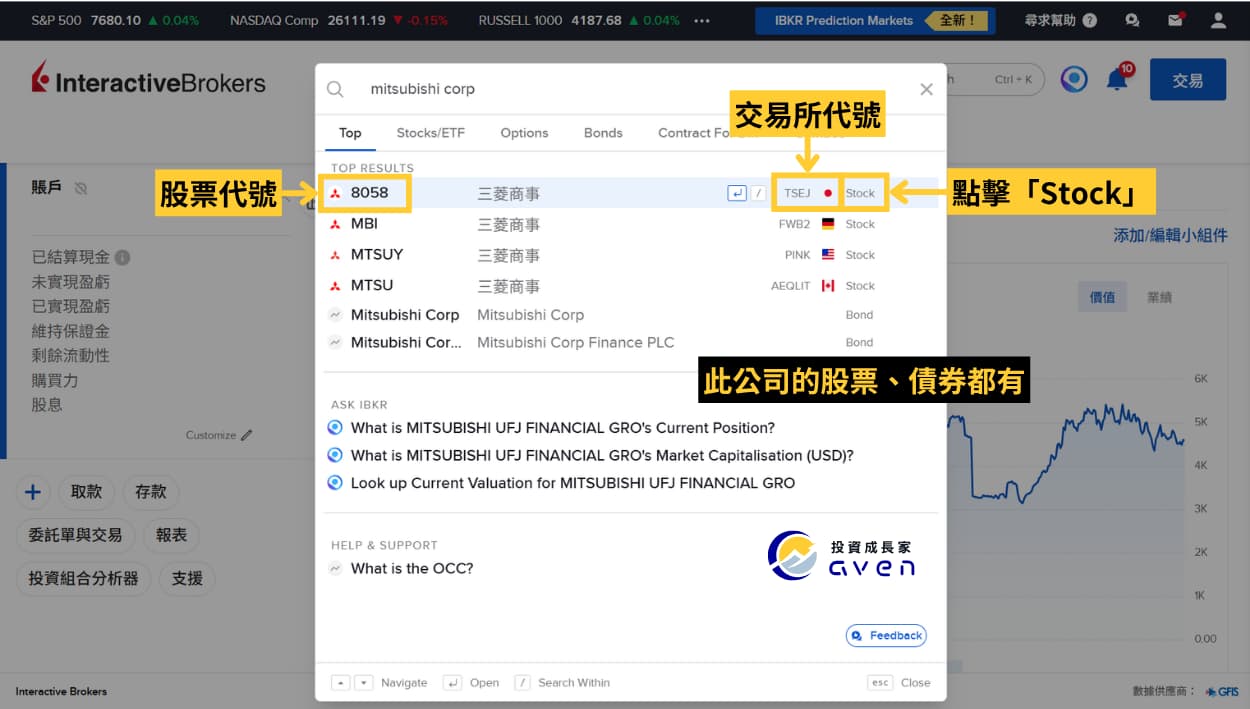This screenshot has width=1250, height=709.
Task: Select the 8058 三菱商事 TSEJ result
Action: [x=630, y=193]
